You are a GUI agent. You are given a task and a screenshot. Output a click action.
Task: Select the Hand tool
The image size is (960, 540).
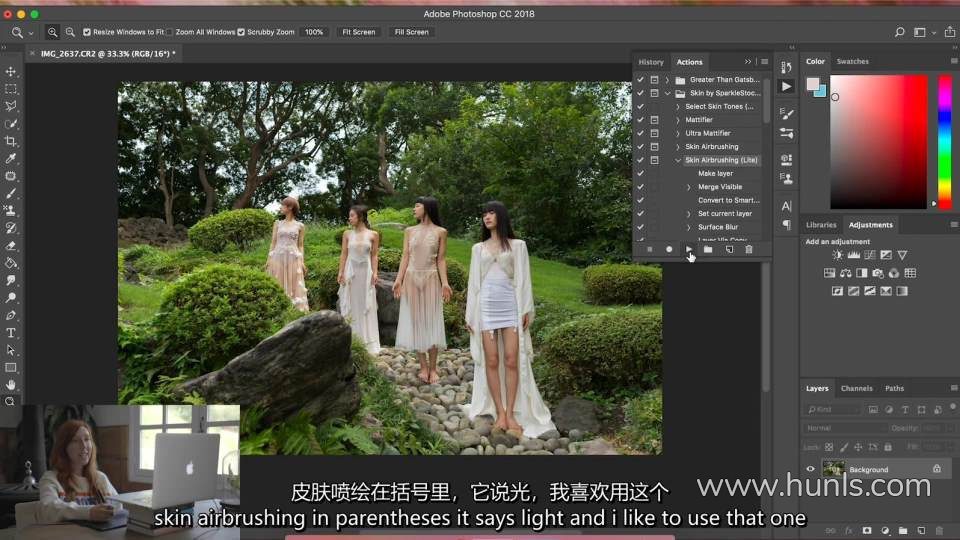[x=11, y=384]
